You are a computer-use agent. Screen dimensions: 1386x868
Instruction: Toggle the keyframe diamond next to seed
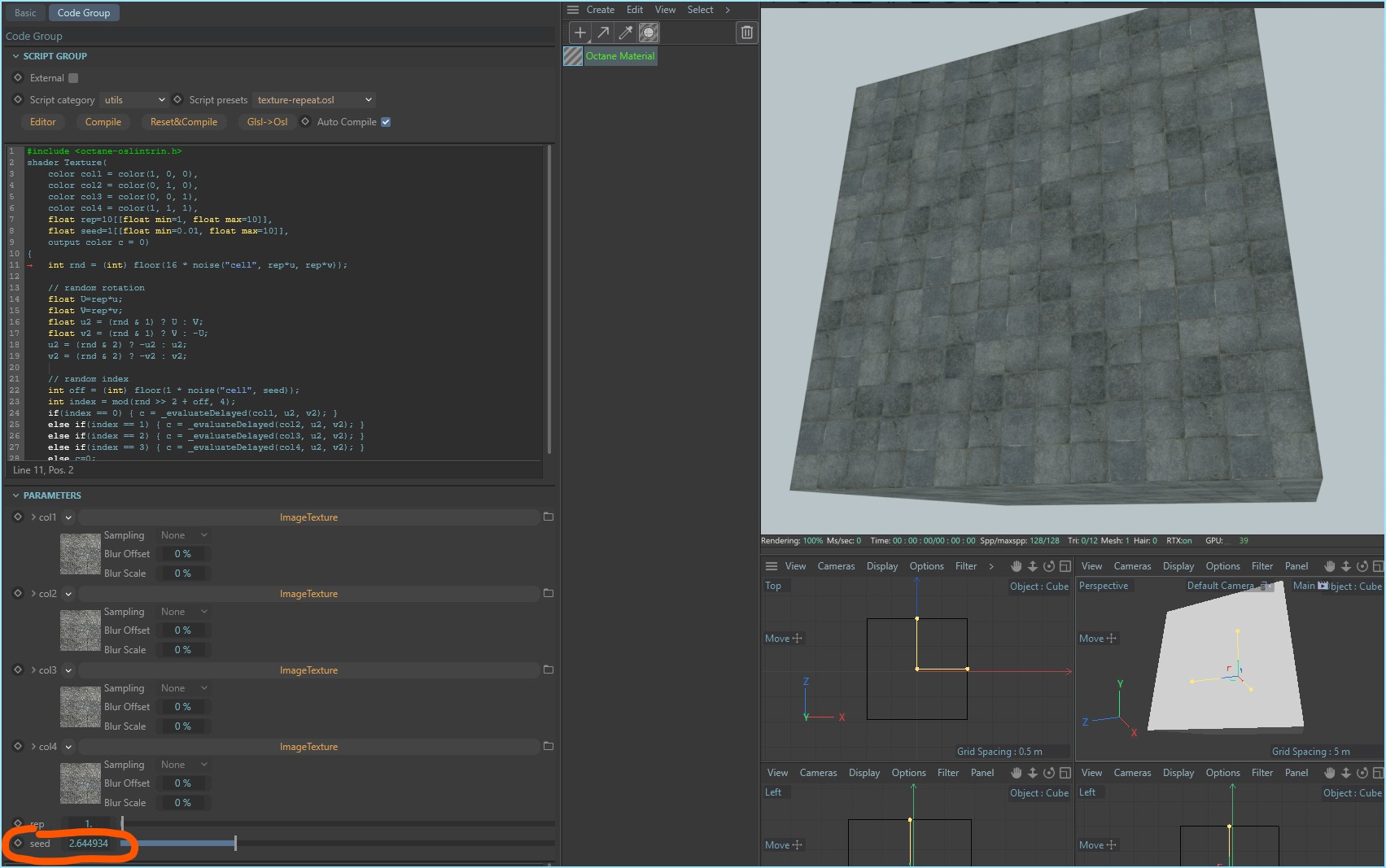tap(18, 844)
